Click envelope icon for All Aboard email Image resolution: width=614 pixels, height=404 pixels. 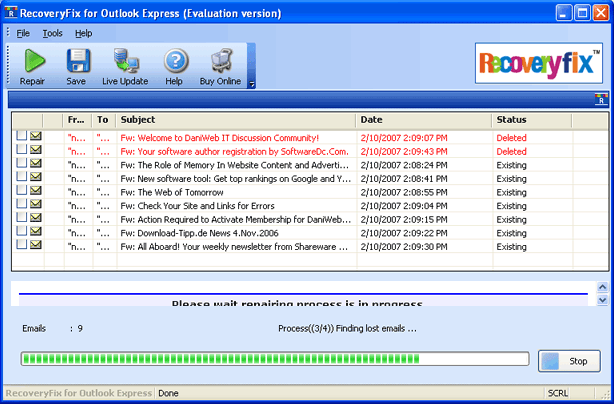tap(36, 245)
